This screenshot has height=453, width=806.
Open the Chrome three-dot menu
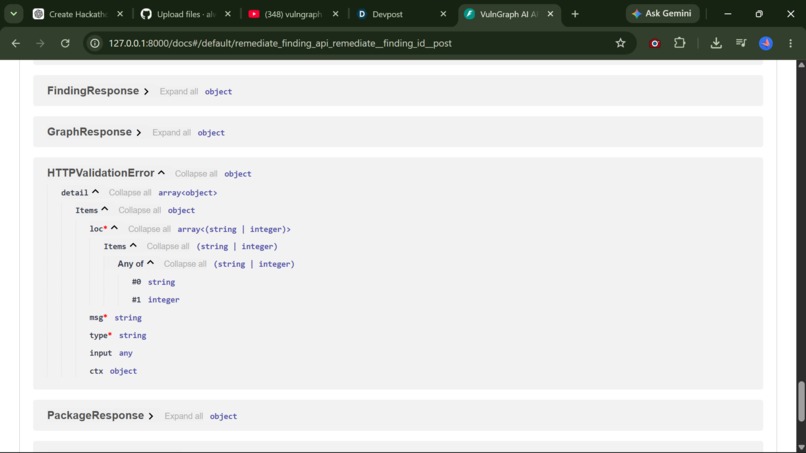pyautogui.click(x=791, y=43)
